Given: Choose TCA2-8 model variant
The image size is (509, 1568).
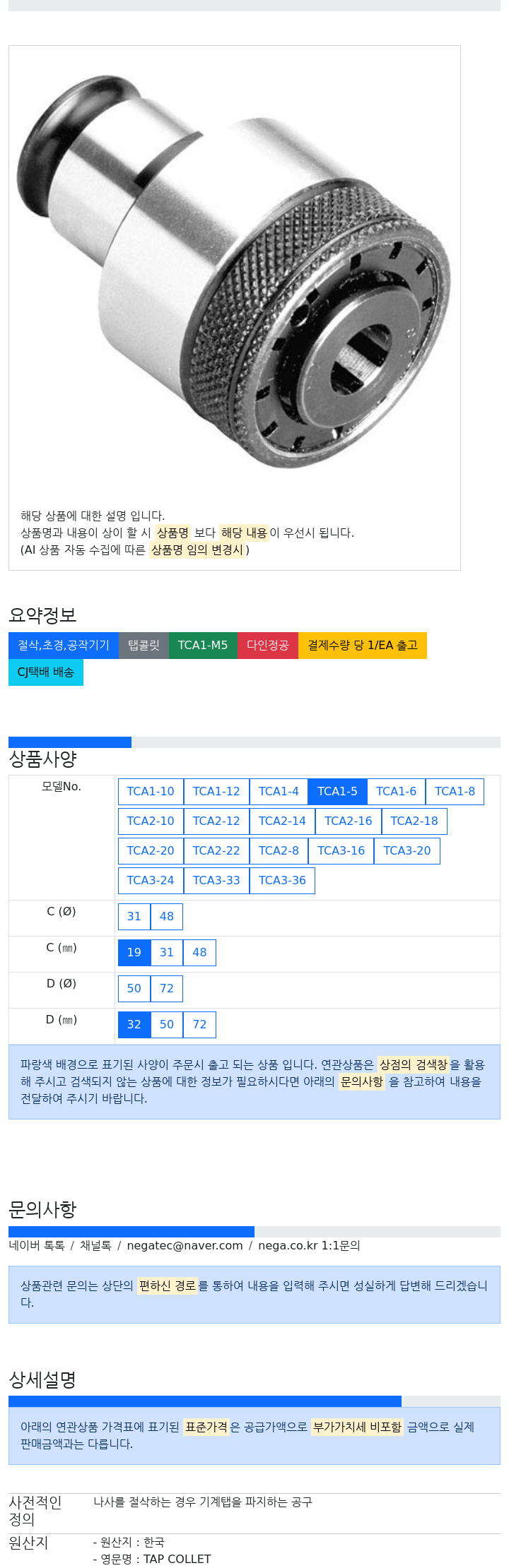Looking at the screenshot, I should click(279, 850).
